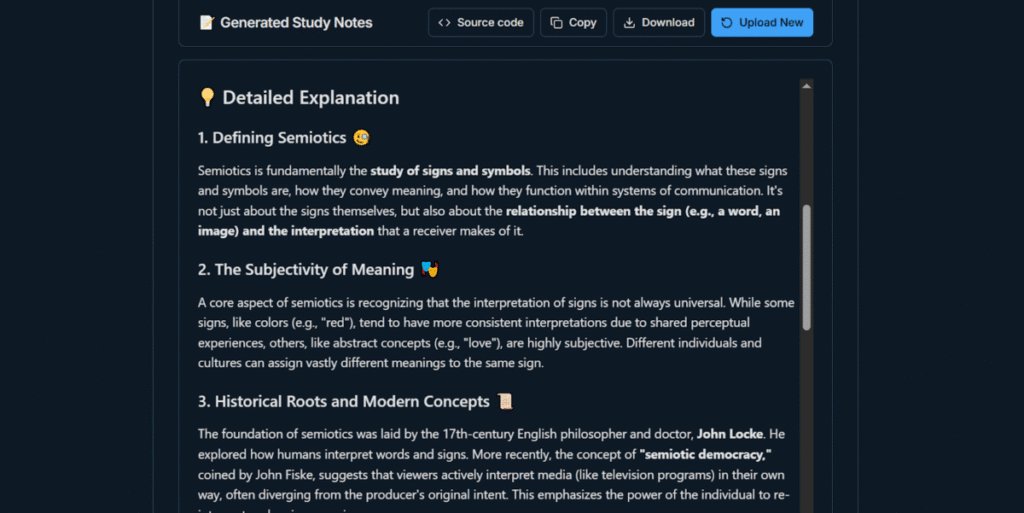
Task: Click the bold phrase "study of signs and symbols"
Action: [450, 171]
